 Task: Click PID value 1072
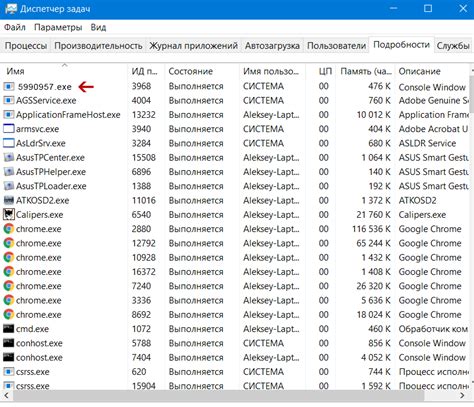pyautogui.click(x=141, y=329)
